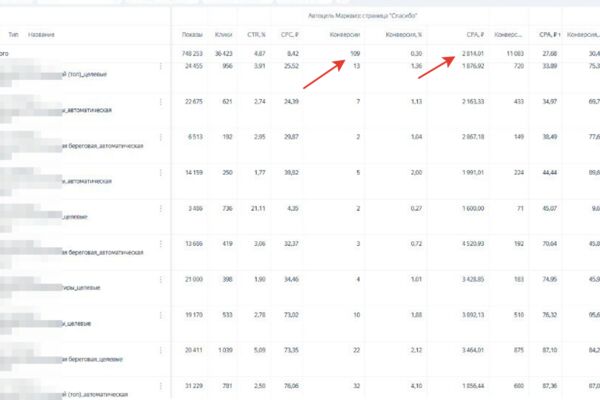
Task: Click the clicks cell 1 039
Action: (x=225, y=350)
